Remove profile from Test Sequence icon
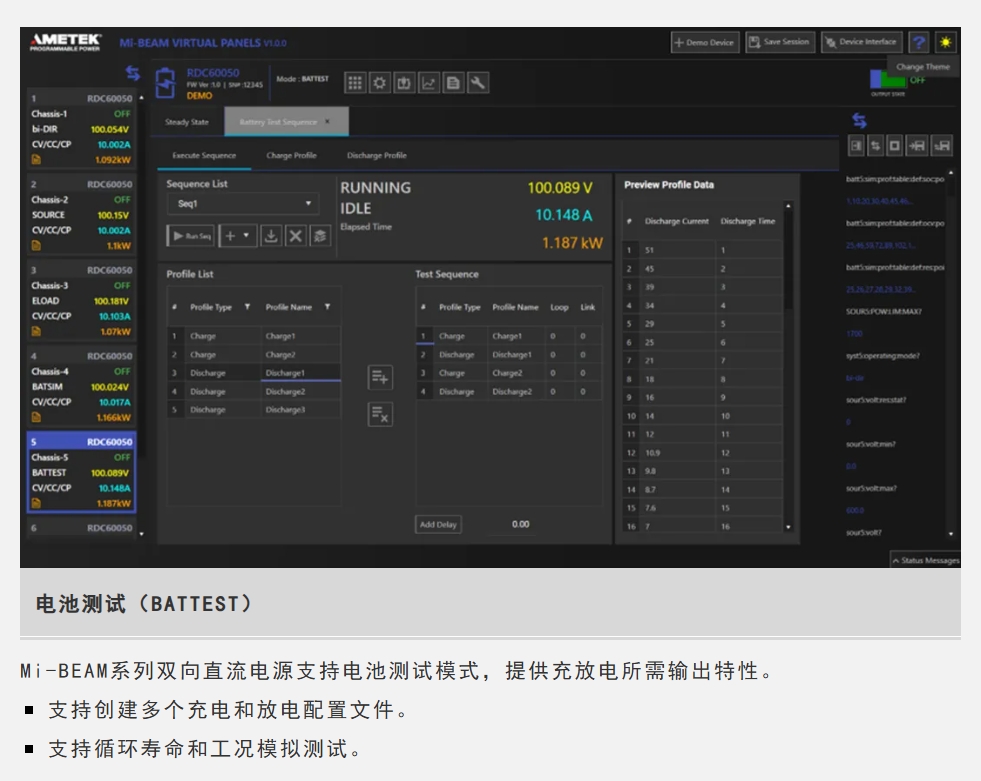This screenshot has width=981, height=781. point(380,413)
